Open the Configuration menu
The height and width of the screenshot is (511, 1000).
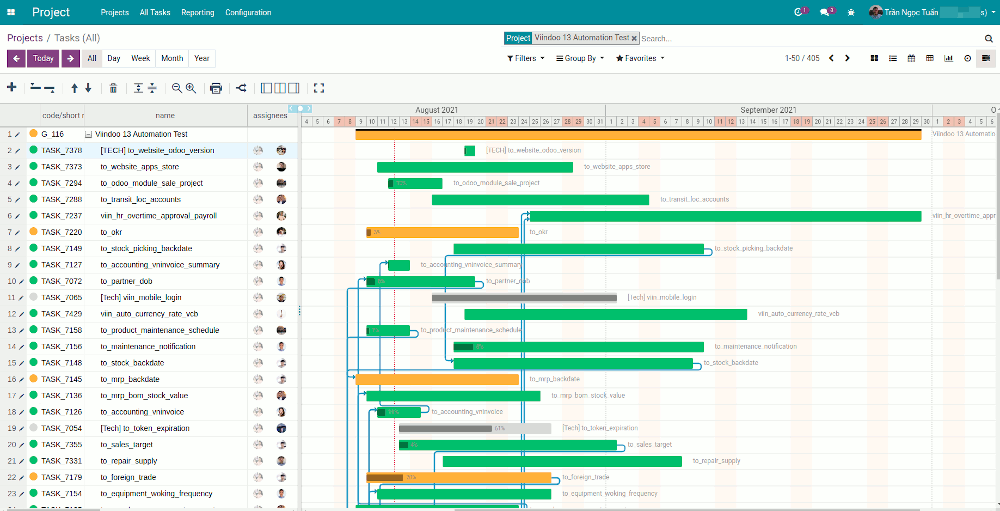click(x=248, y=13)
